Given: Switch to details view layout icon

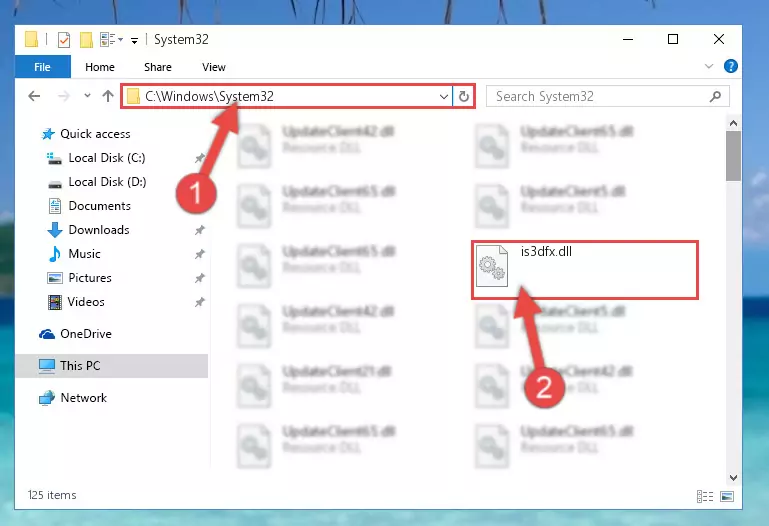Looking at the screenshot, I should (705, 497).
